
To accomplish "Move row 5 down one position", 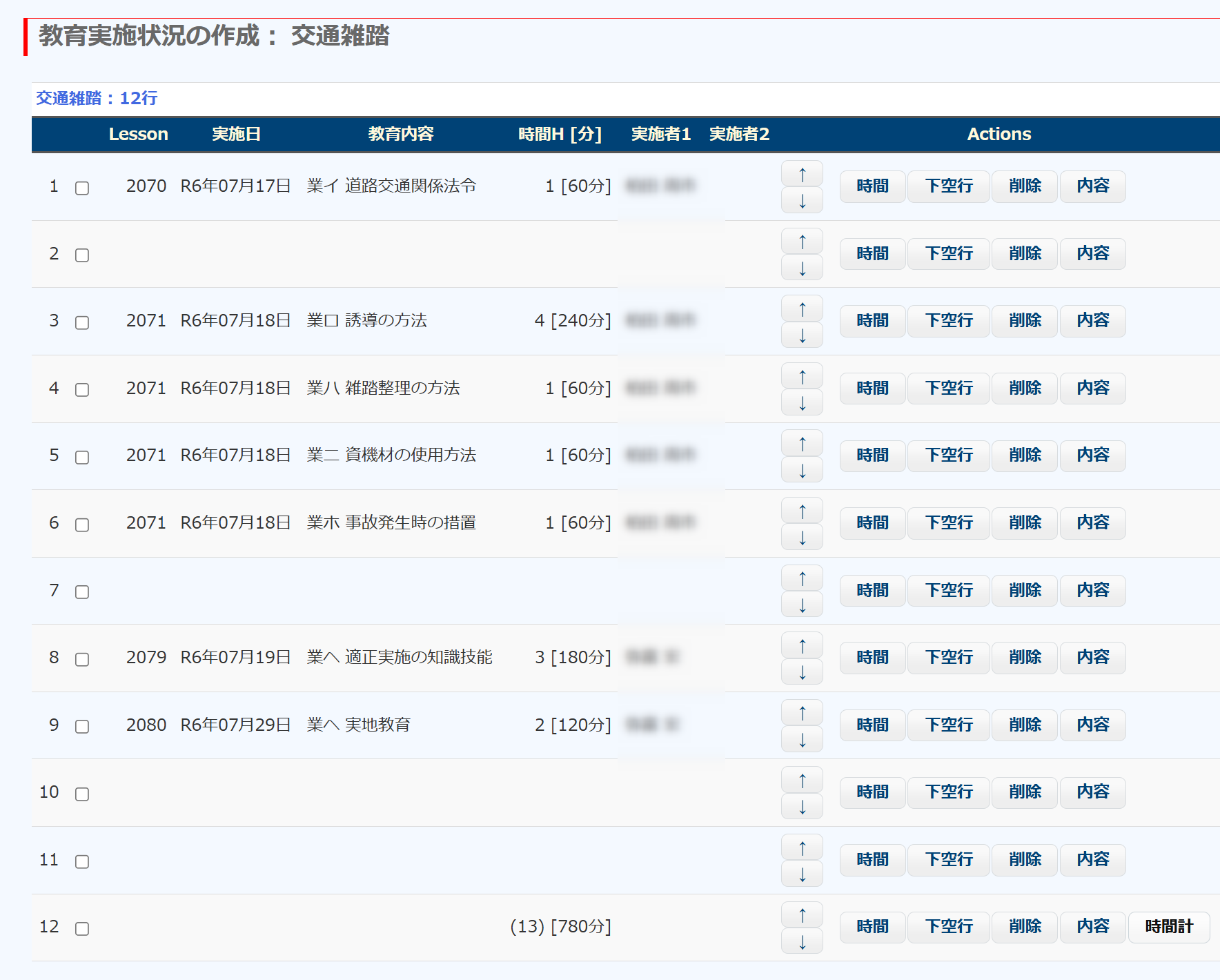I will click(x=802, y=470).
